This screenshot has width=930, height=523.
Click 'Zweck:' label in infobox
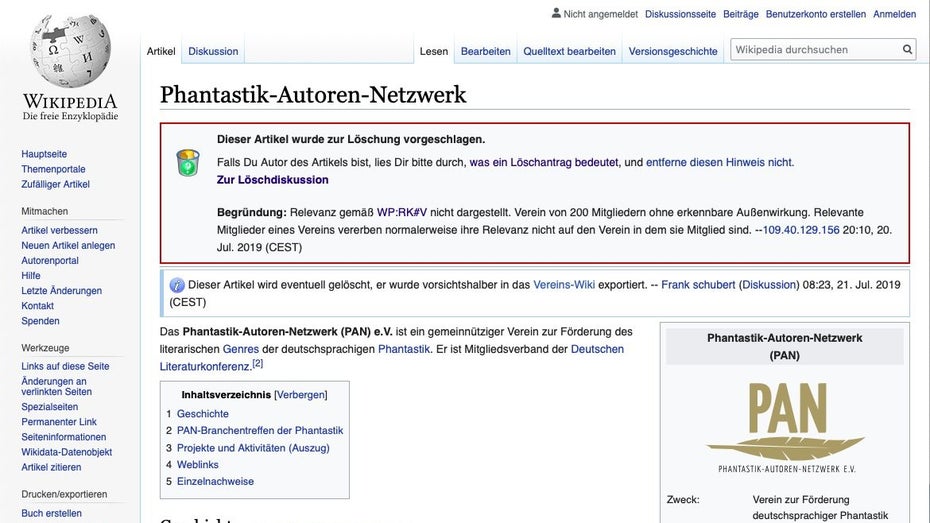tap(683, 500)
